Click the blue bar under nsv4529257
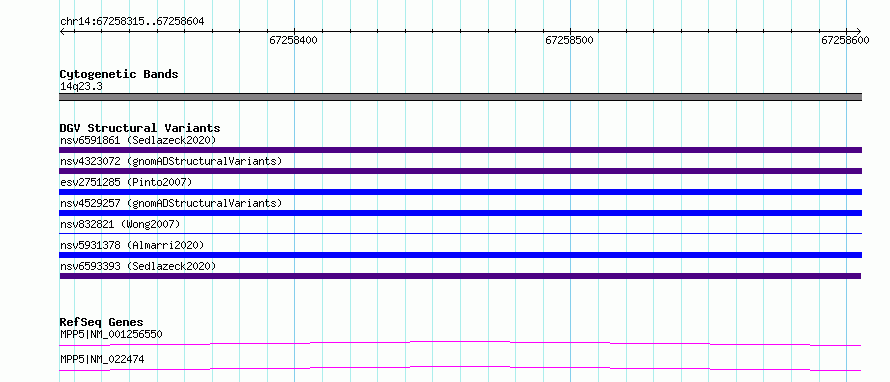The image size is (890, 382). (460, 213)
